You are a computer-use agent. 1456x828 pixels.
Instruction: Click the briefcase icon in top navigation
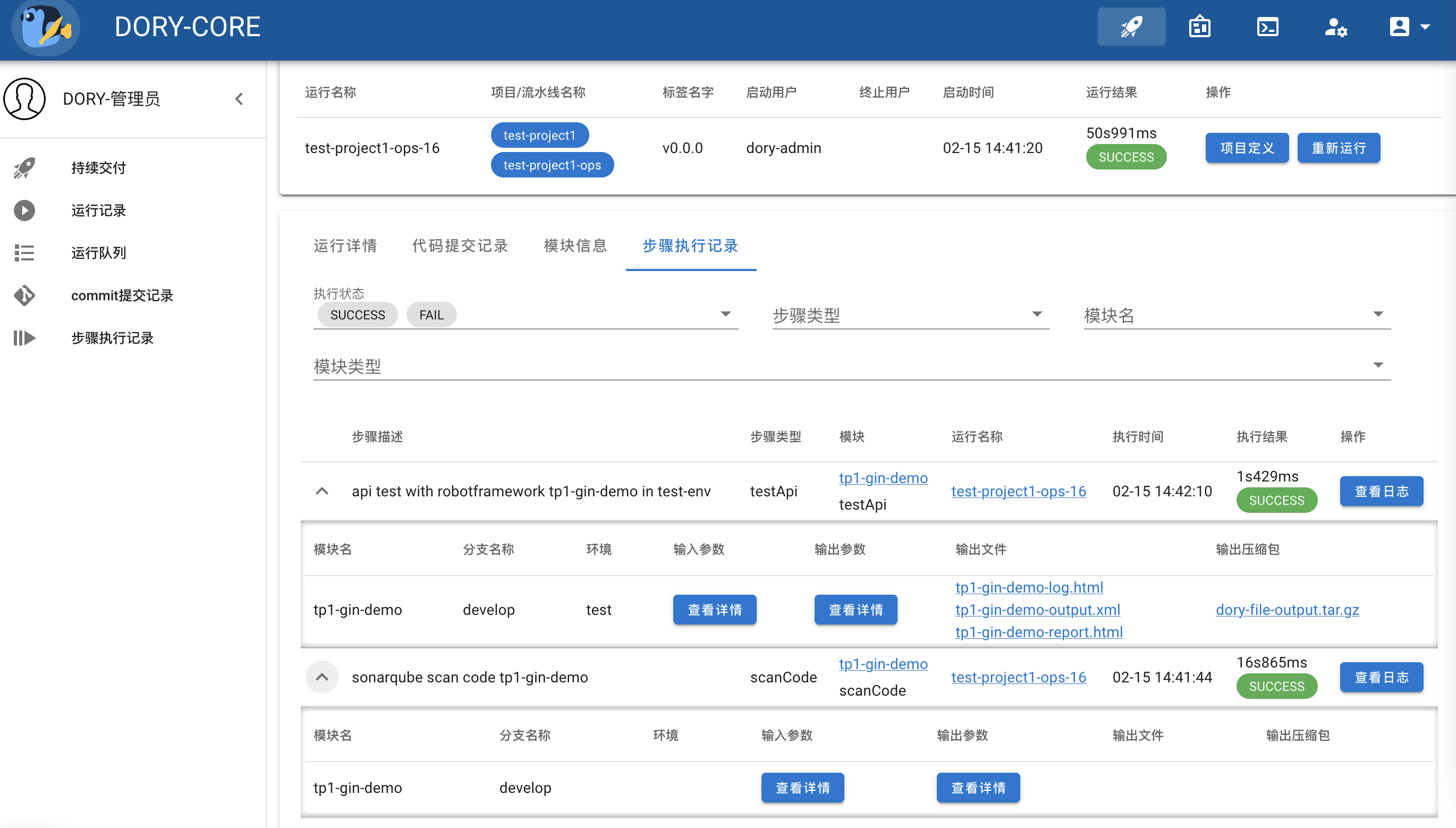pyautogui.click(x=1198, y=26)
